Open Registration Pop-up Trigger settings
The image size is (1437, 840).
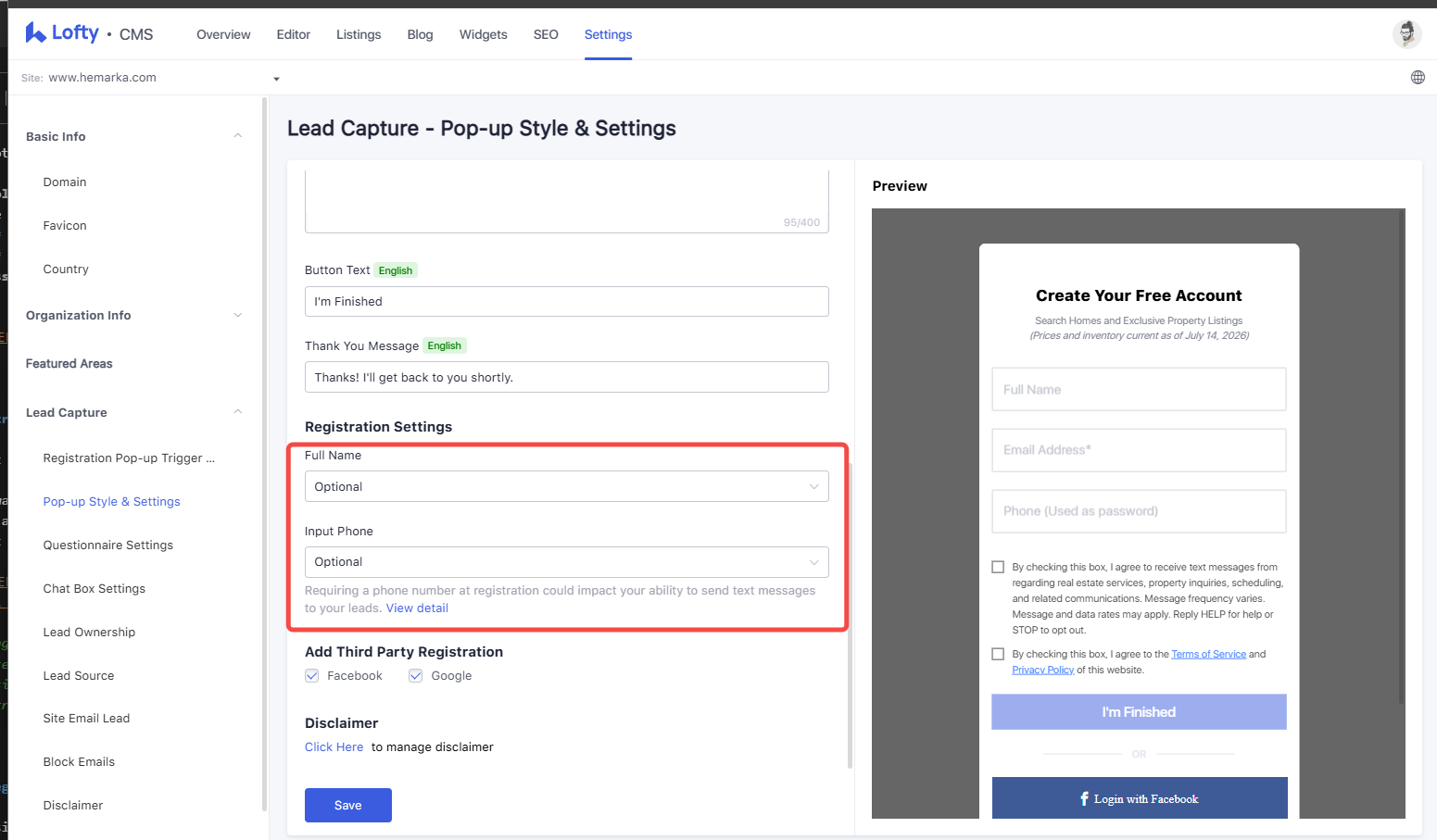(x=129, y=458)
